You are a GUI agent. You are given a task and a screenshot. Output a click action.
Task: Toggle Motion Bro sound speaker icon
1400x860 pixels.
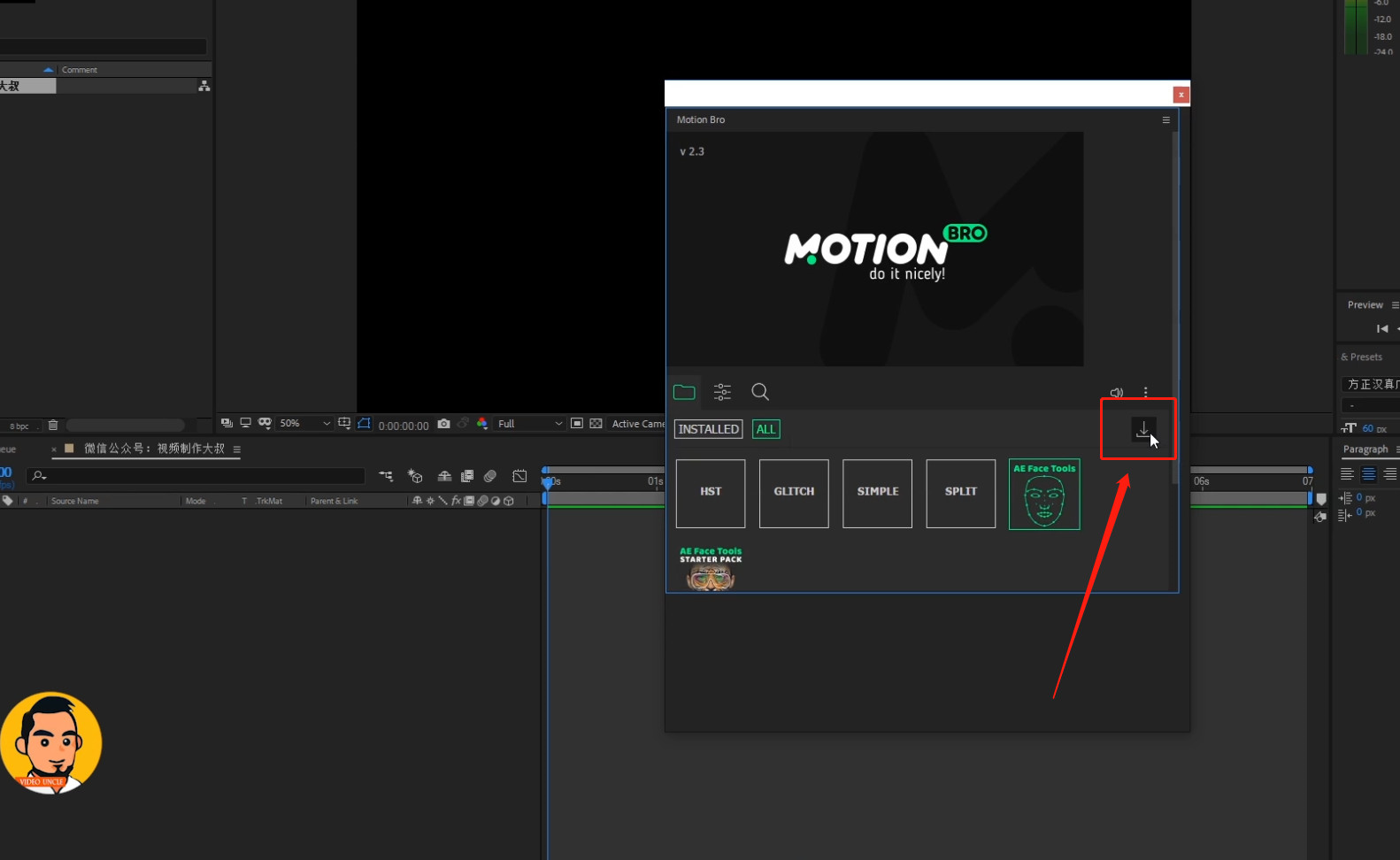(1117, 393)
